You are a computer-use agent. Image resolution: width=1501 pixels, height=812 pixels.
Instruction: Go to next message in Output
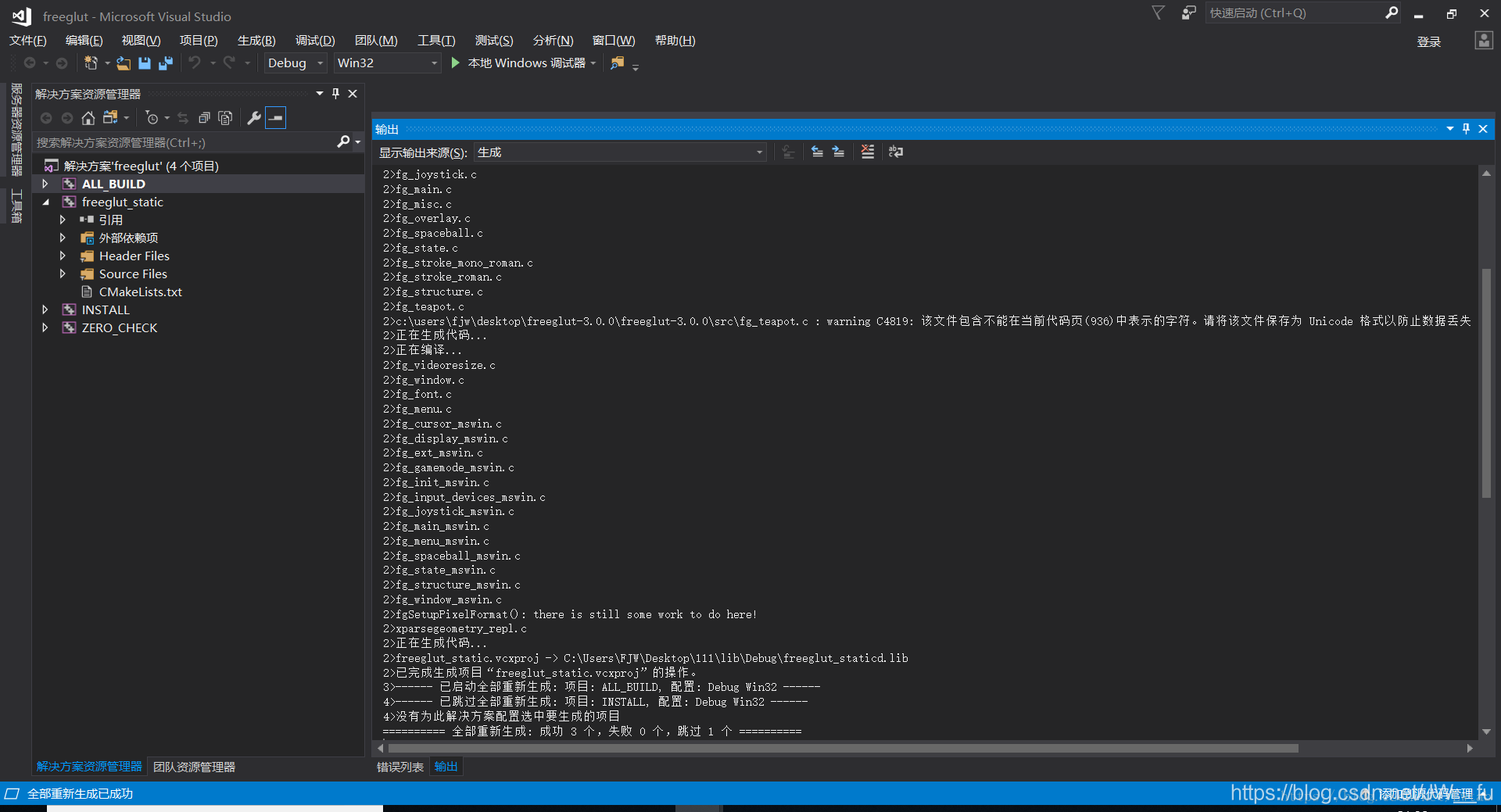pos(838,152)
